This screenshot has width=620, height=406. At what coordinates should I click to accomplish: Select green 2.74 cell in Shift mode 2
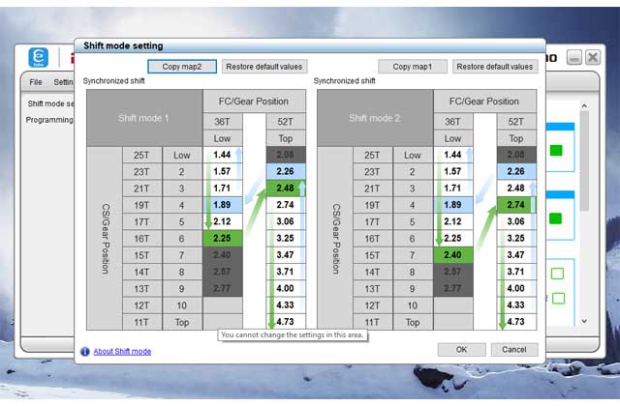[x=516, y=204]
